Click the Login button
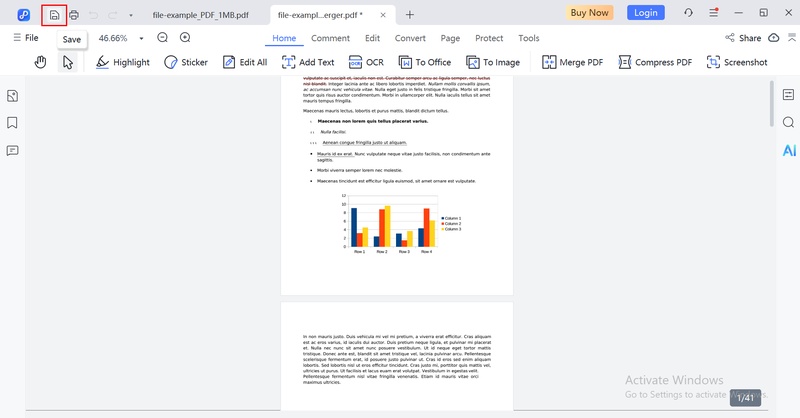 coord(645,13)
